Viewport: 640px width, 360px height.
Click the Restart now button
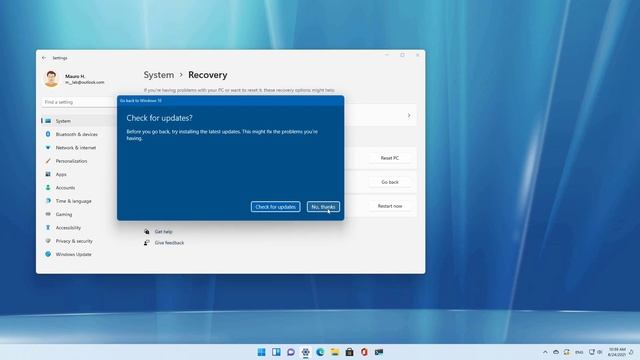389,206
